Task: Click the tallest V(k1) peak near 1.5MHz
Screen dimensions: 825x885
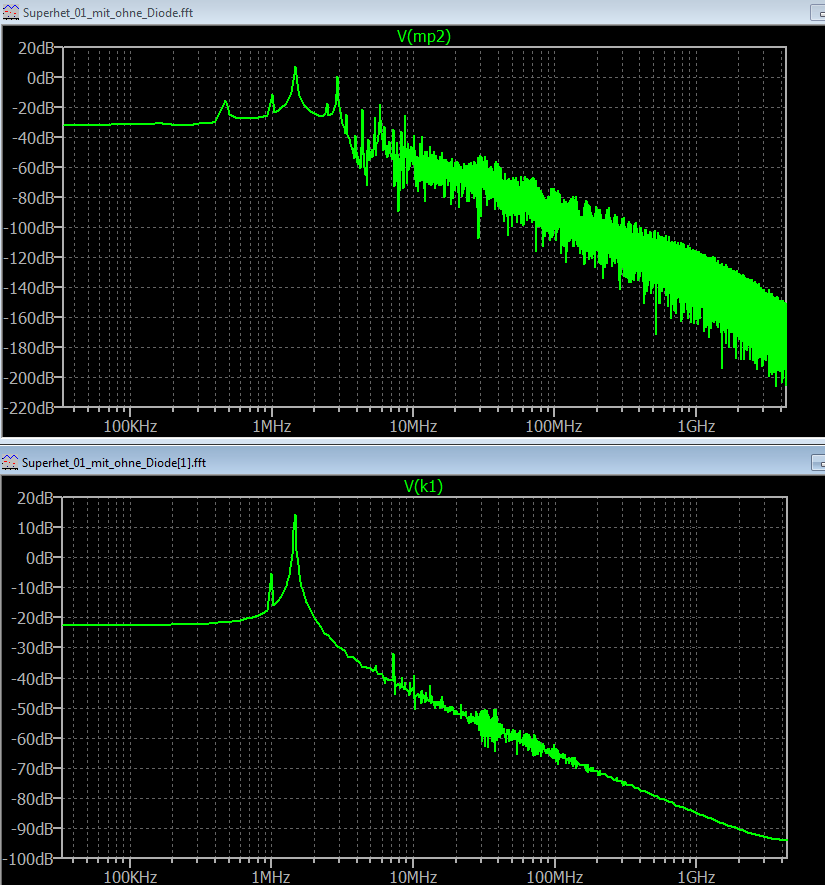Action: coord(295,518)
